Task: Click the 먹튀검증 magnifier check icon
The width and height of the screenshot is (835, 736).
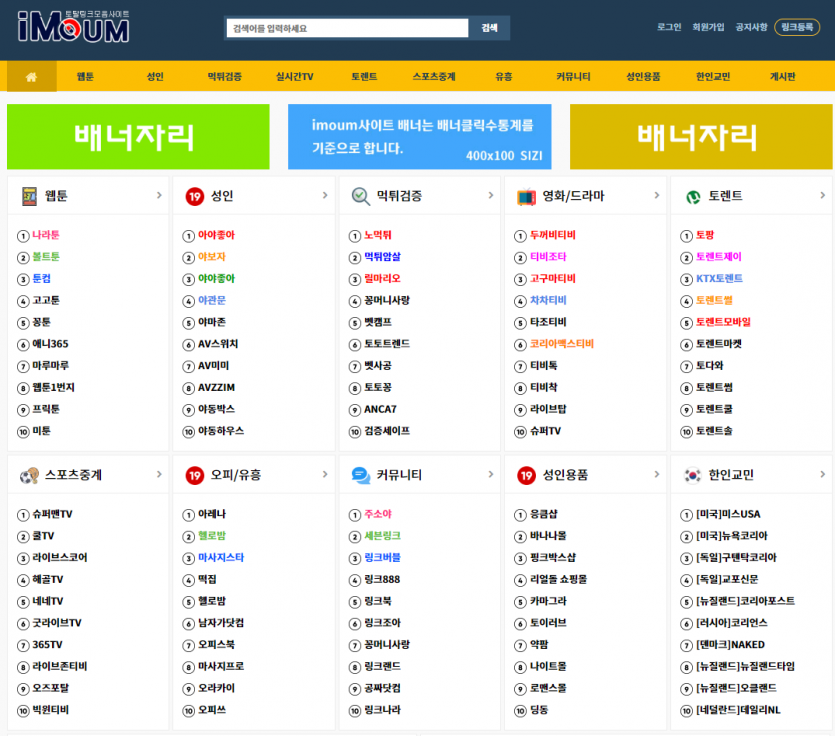Action: [360, 196]
